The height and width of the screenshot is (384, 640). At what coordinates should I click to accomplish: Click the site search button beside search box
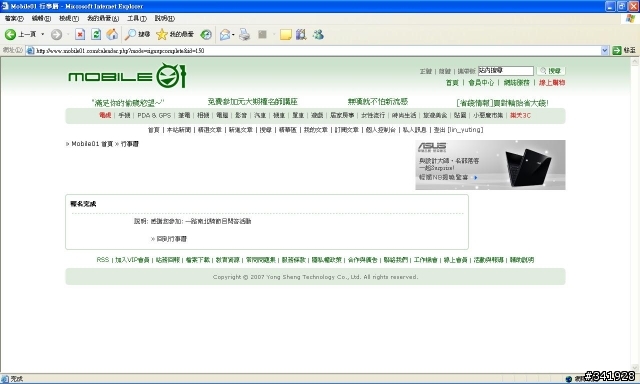[551, 71]
